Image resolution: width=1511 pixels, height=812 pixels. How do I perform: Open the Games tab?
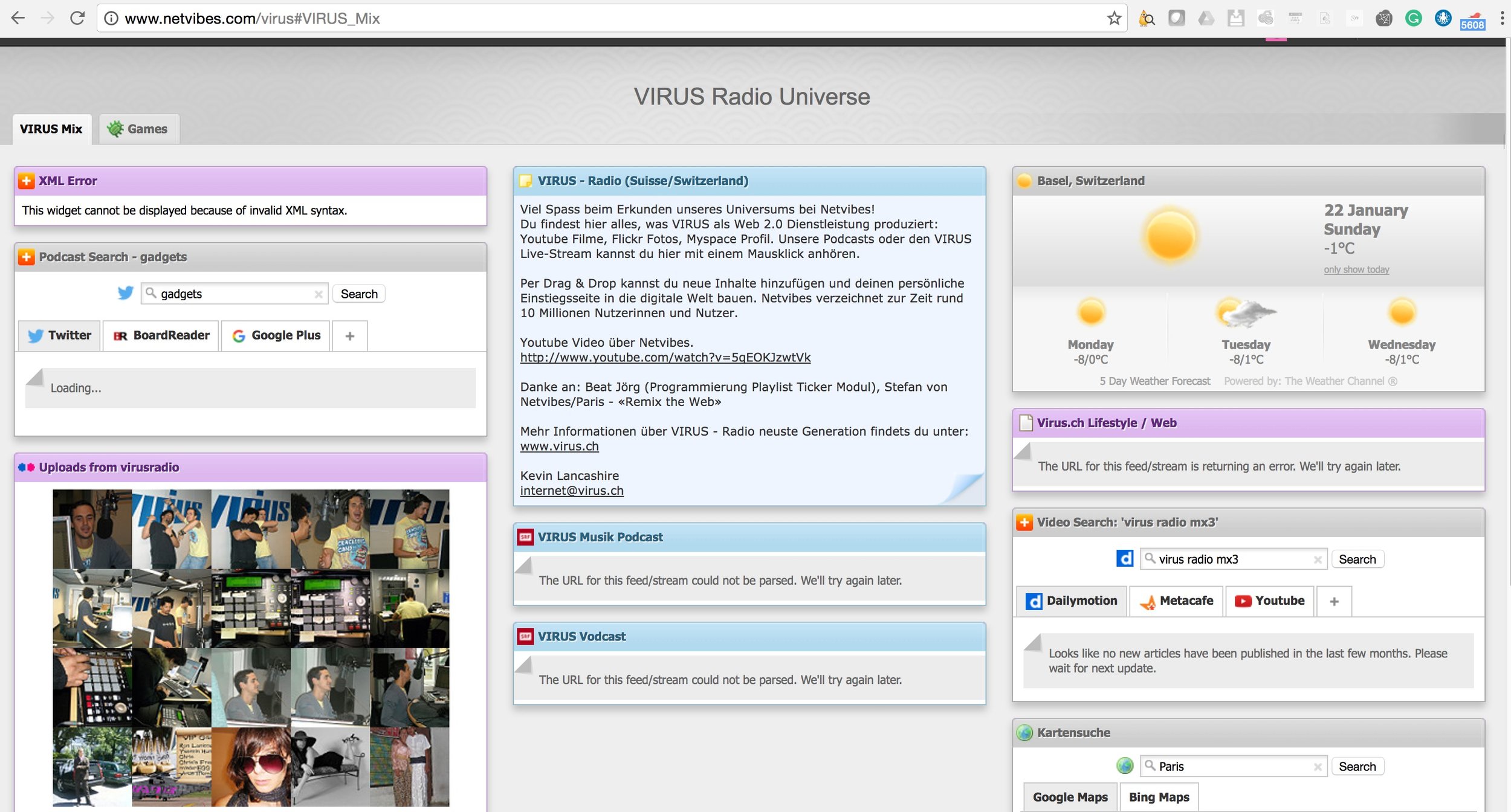pyautogui.click(x=139, y=129)
